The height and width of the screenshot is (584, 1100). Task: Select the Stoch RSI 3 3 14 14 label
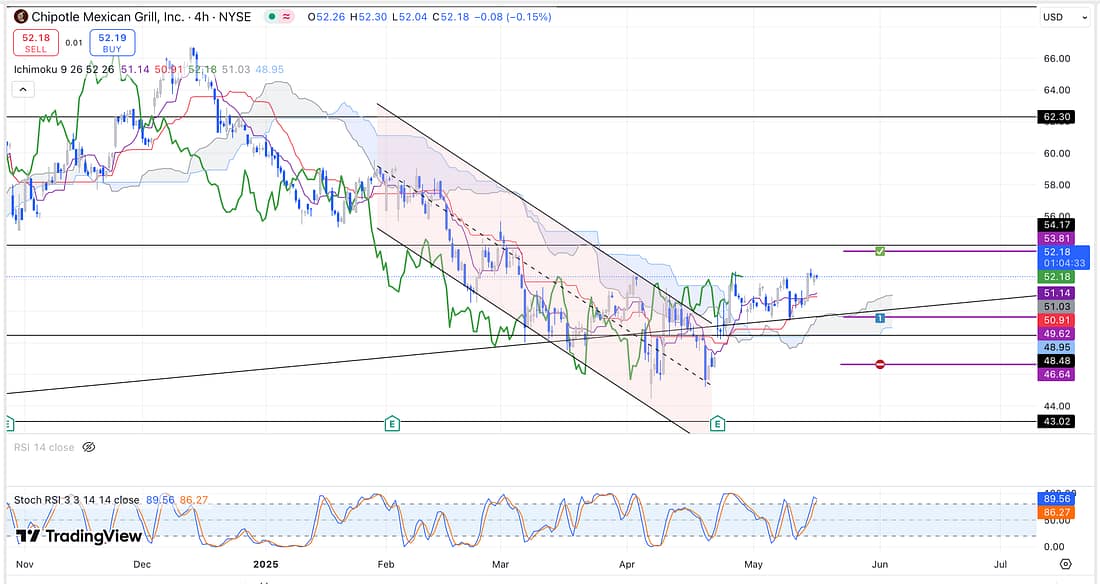(x=76, y=500)
